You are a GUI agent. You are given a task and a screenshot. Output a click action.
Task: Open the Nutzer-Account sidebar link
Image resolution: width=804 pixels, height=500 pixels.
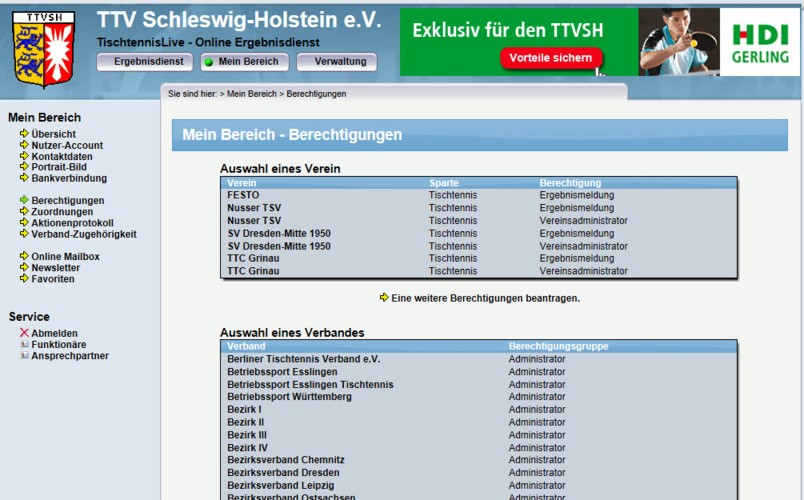(x=67, y=145)
